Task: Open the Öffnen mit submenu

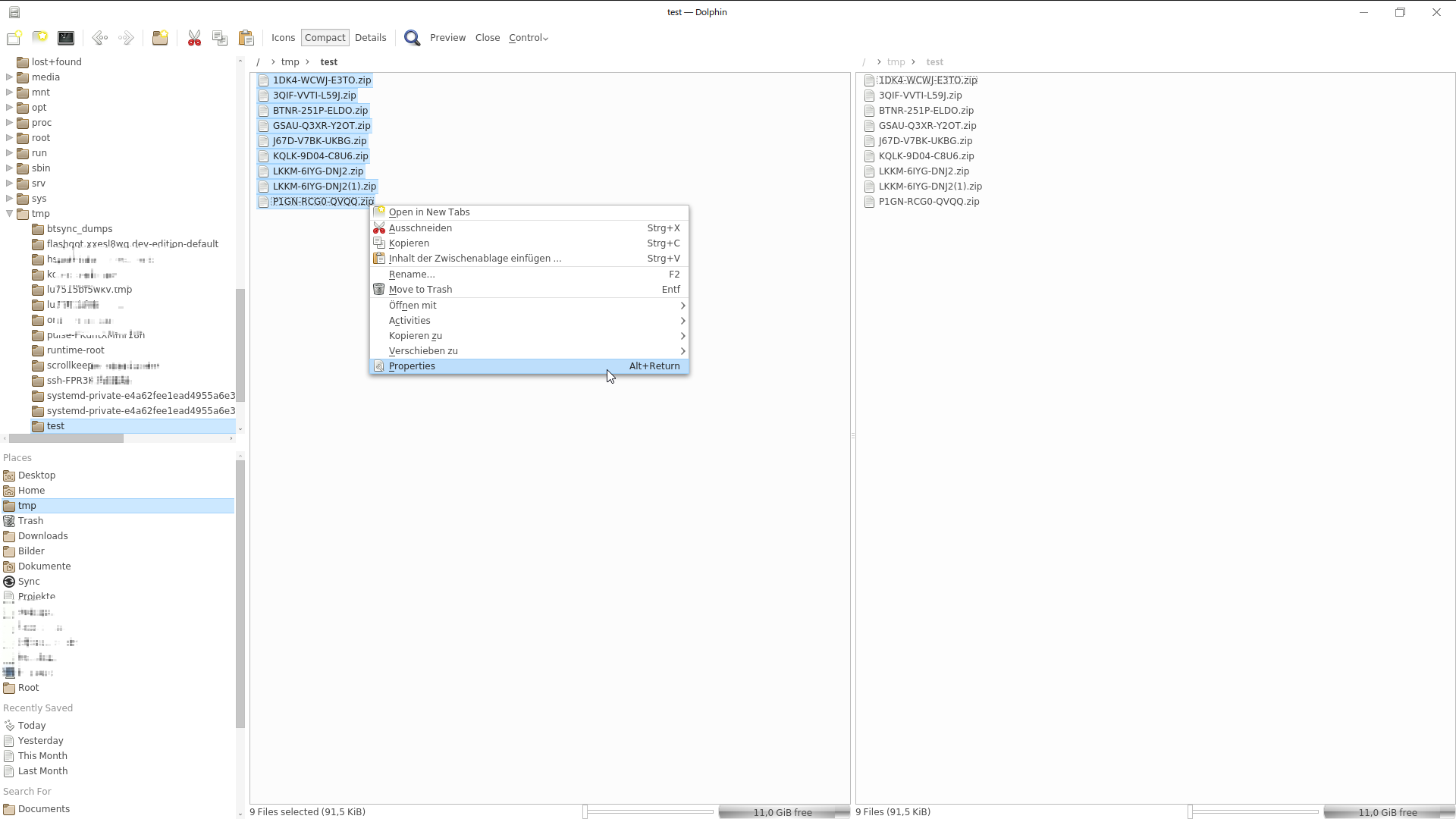Action: pyautogui.click(x=413, y=306)
